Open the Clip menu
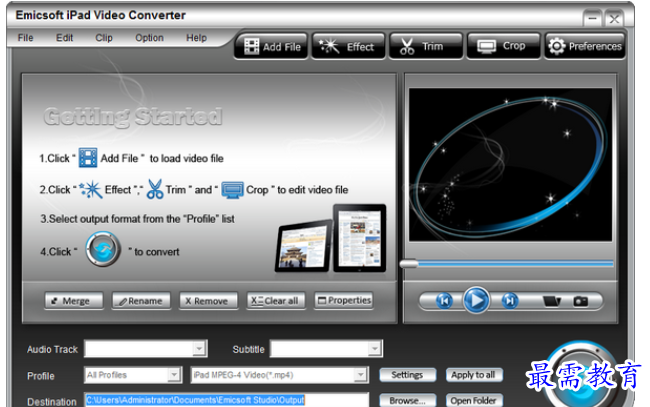650x407 pixels. click(104, 38)
